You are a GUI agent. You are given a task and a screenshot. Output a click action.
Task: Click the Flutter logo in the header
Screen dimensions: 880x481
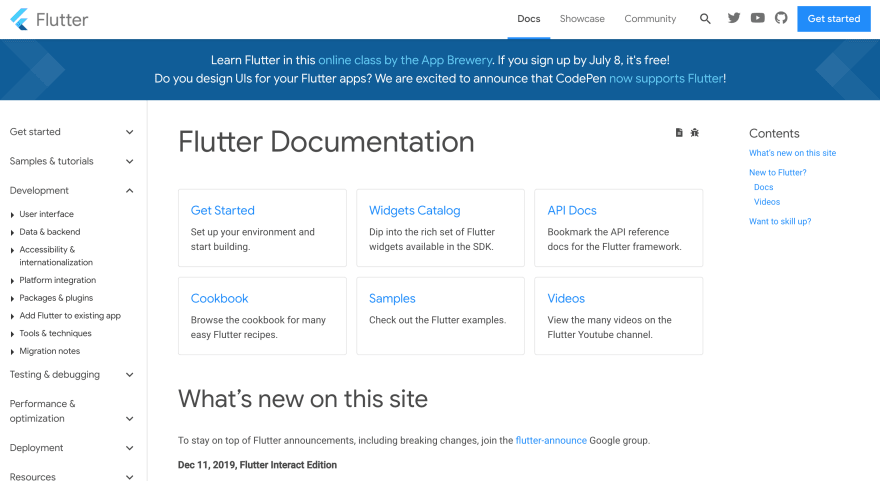coord(49,19)
